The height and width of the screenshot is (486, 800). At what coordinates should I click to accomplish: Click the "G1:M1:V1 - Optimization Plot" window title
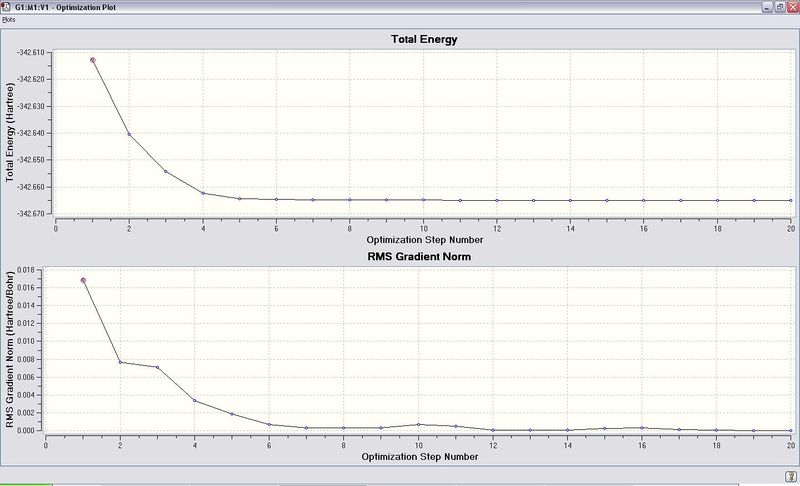pos(65,7)
